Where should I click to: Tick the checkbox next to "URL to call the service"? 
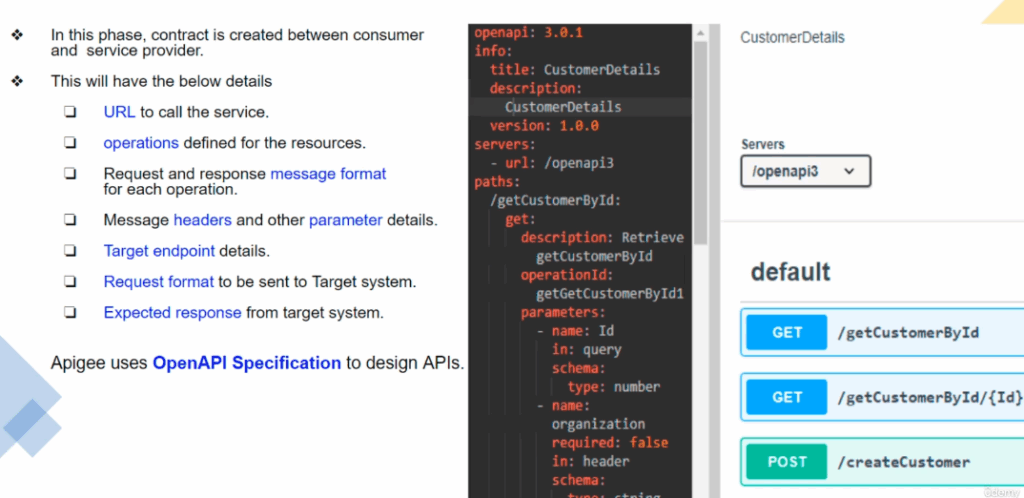tap(70, 112)
